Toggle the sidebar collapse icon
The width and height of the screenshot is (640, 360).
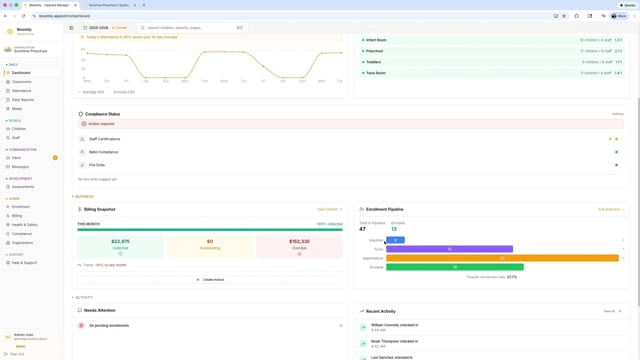click(x=71, y=28)
